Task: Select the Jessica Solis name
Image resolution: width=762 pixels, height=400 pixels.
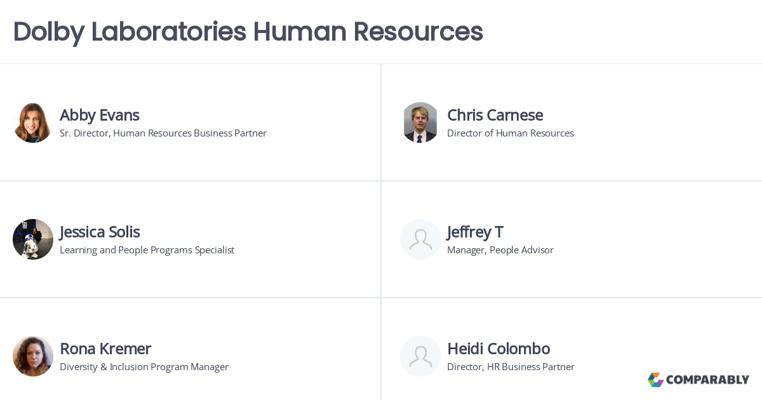Action: click(100, 232)
